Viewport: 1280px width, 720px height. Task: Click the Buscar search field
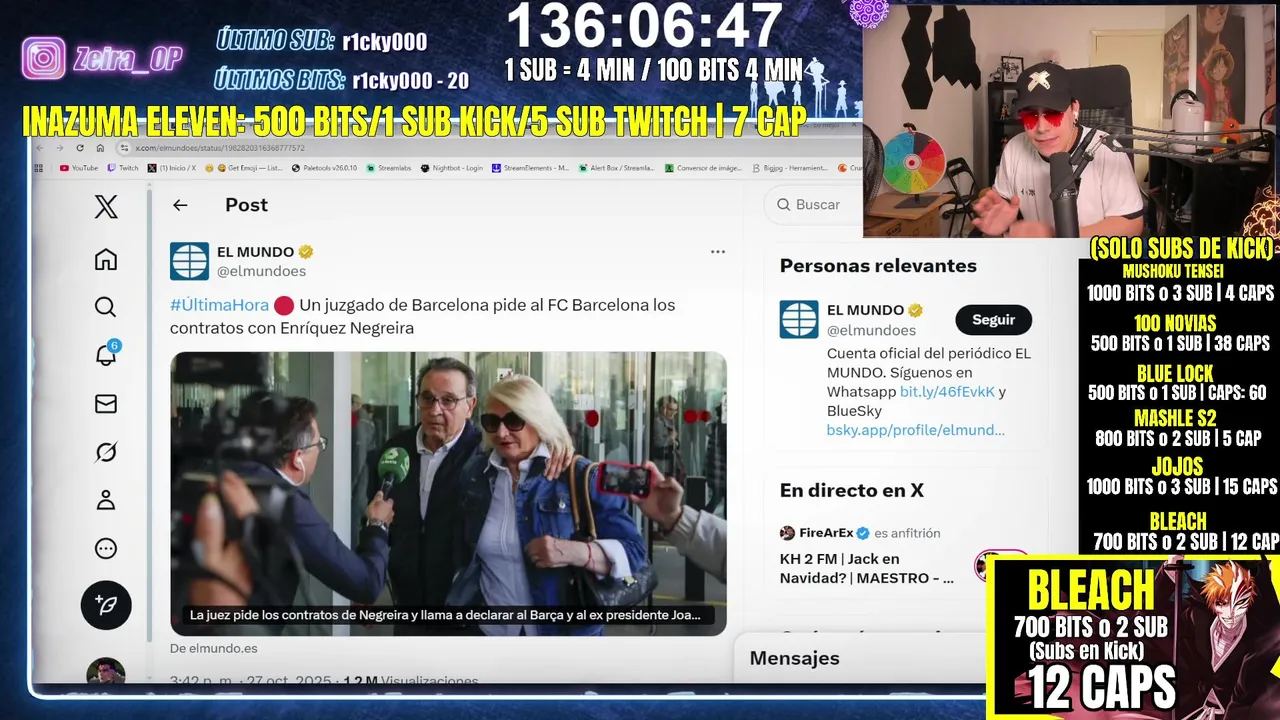tap(812, 204)
